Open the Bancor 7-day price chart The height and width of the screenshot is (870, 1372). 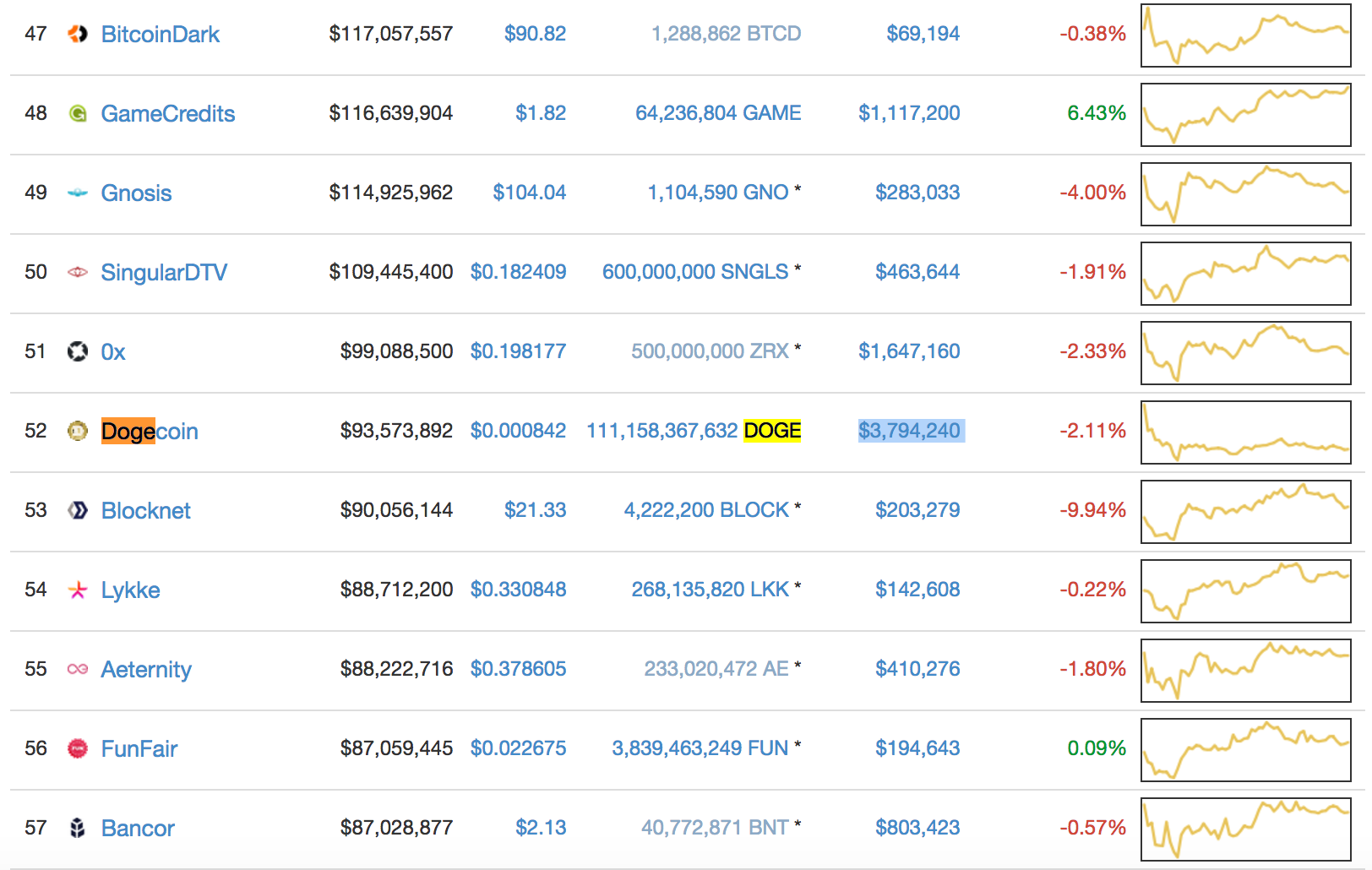click(1246, 829)
